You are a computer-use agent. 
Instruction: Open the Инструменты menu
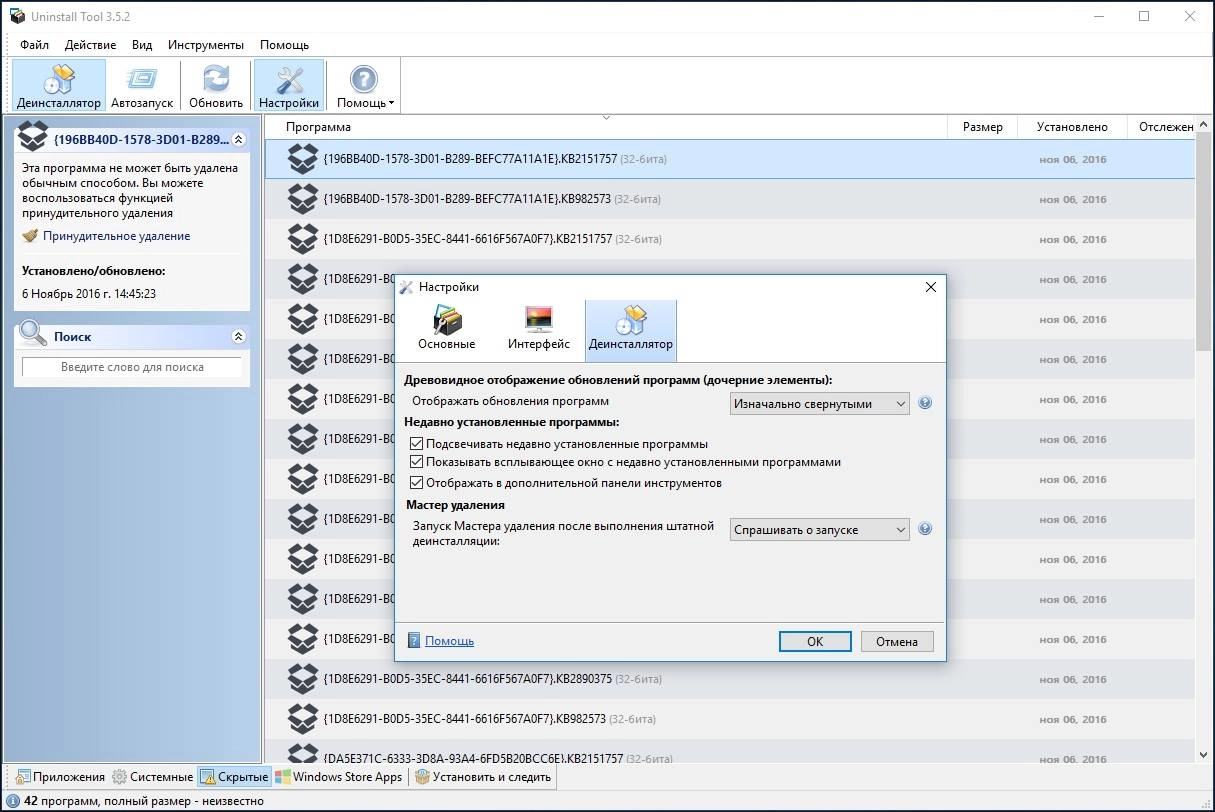(x=206, y=45)
